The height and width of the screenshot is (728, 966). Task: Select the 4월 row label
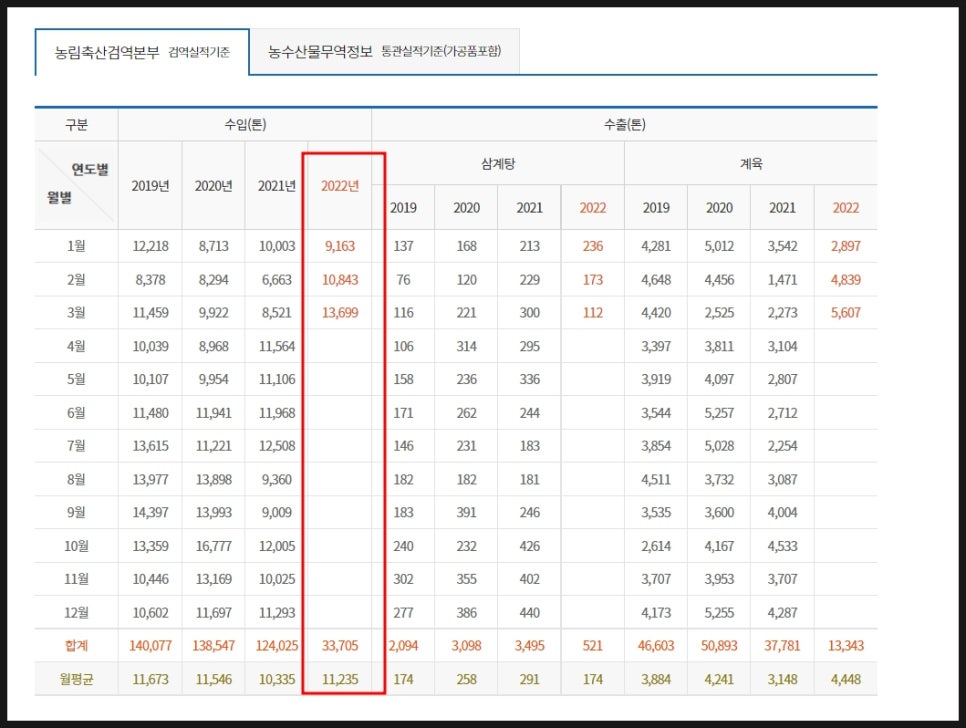(76, 346)
